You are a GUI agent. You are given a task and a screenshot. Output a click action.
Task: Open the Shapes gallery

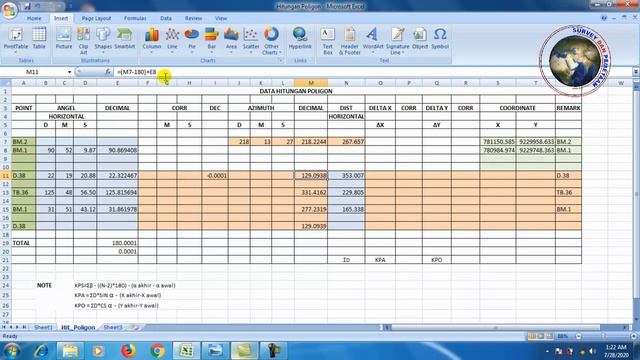pyautogui.click(x=103, y=41)
